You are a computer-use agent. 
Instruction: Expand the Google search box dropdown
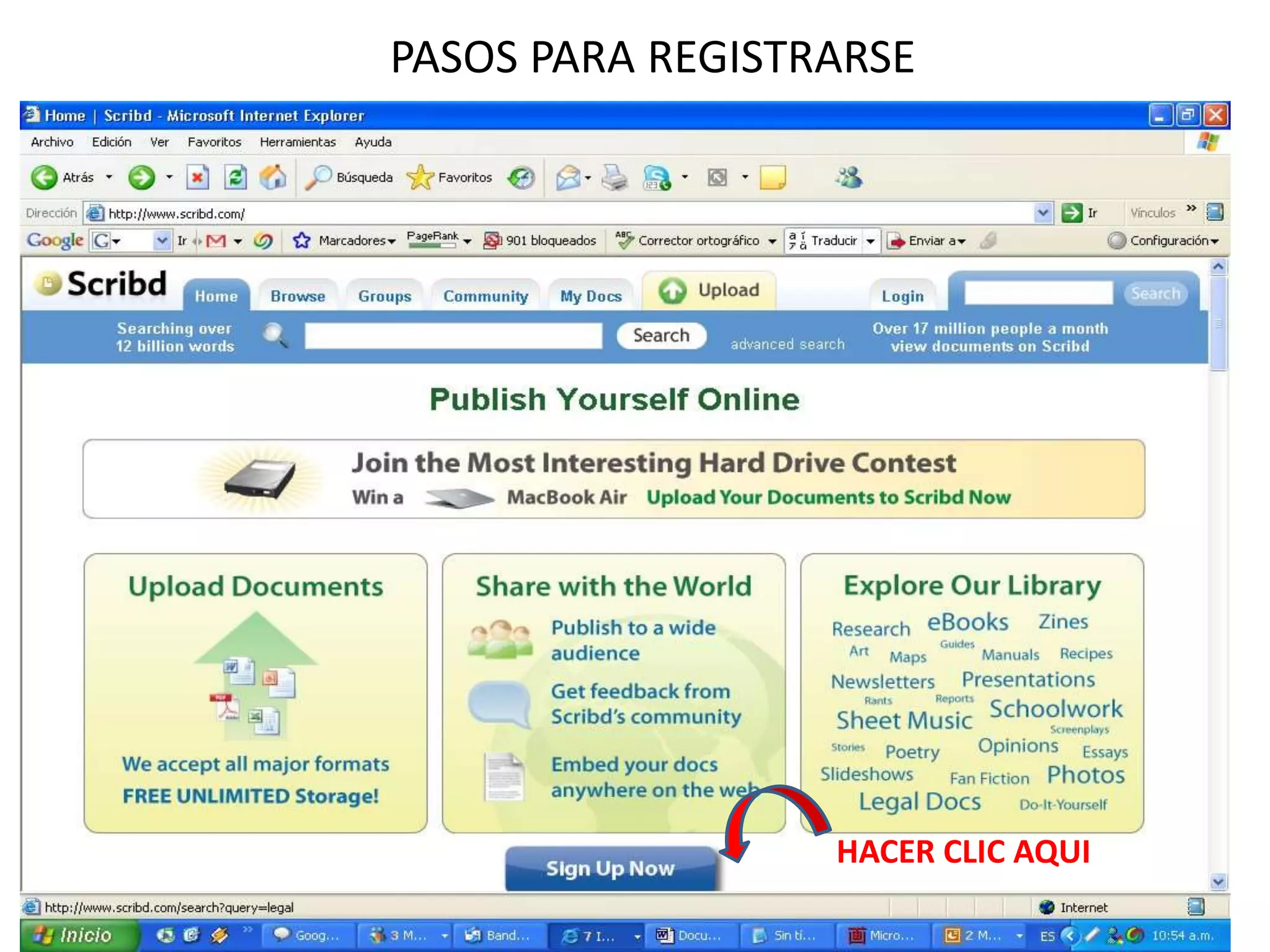162,240
